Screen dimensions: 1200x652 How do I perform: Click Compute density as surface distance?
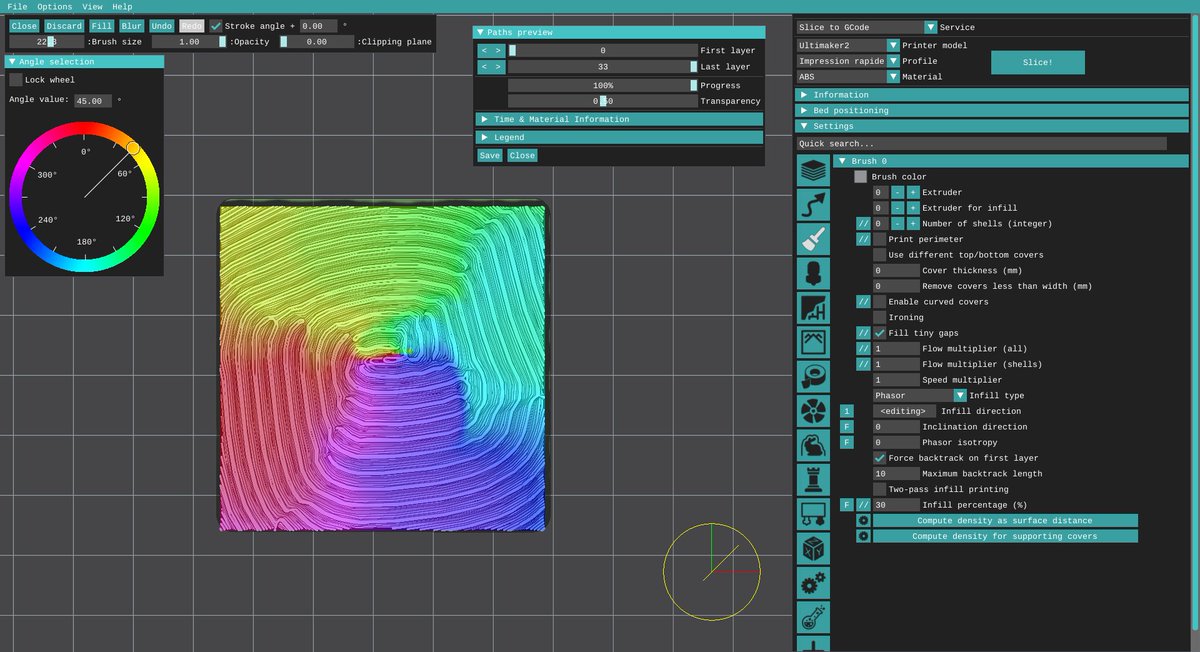point(1005,520)
